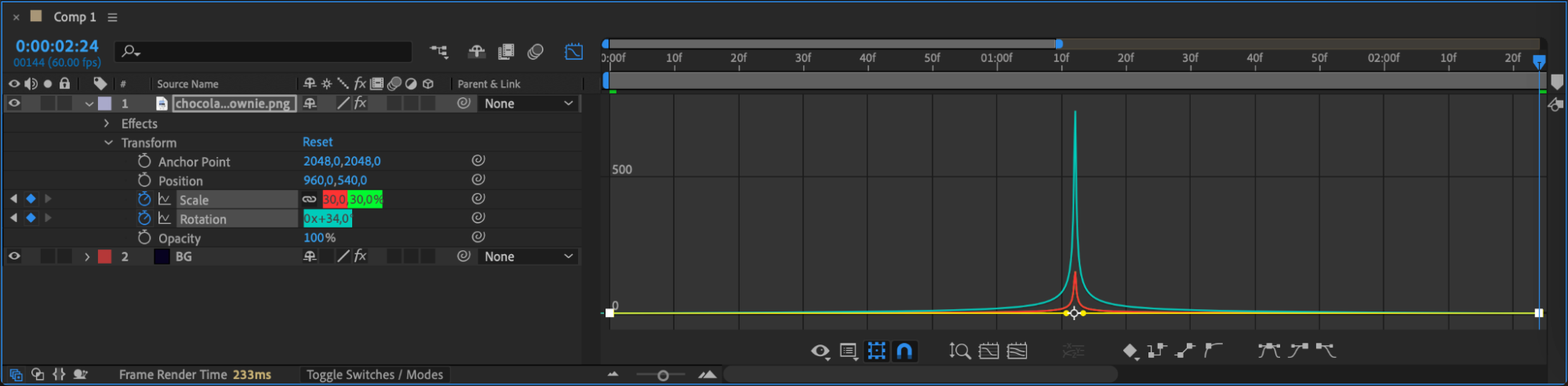Open graph type and options eye menu

click(x=820, y=351)
